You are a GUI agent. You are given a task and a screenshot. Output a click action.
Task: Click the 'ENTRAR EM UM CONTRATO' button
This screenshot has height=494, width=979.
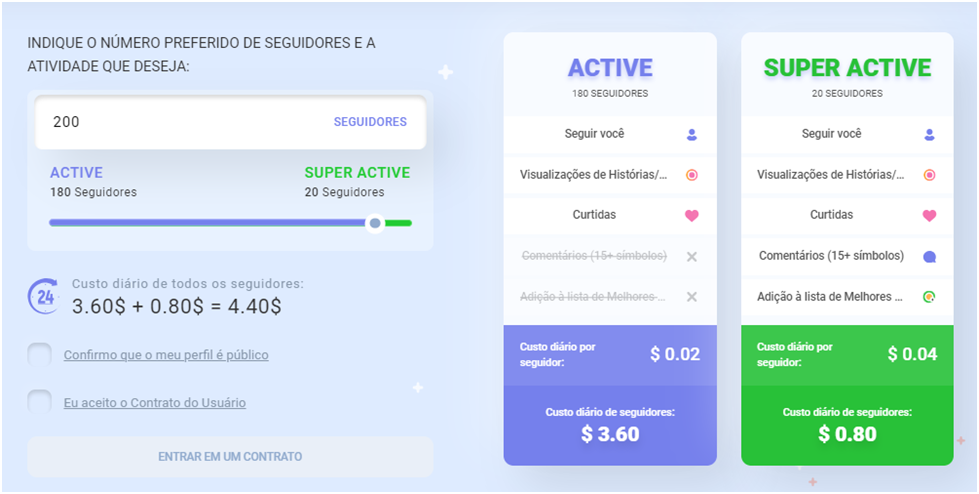pos(230,457)
